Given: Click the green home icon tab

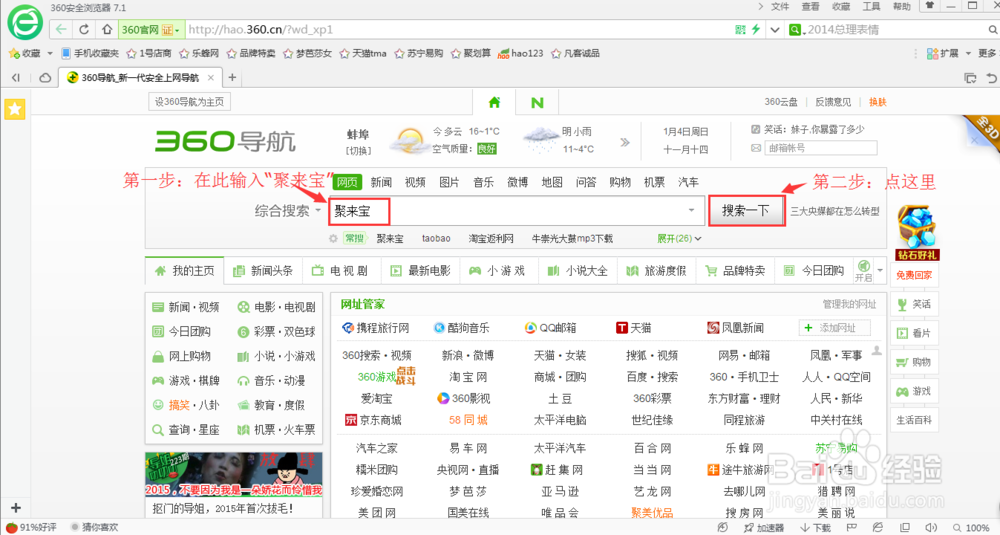Looking at the screenshot, I should pos(494,102).
